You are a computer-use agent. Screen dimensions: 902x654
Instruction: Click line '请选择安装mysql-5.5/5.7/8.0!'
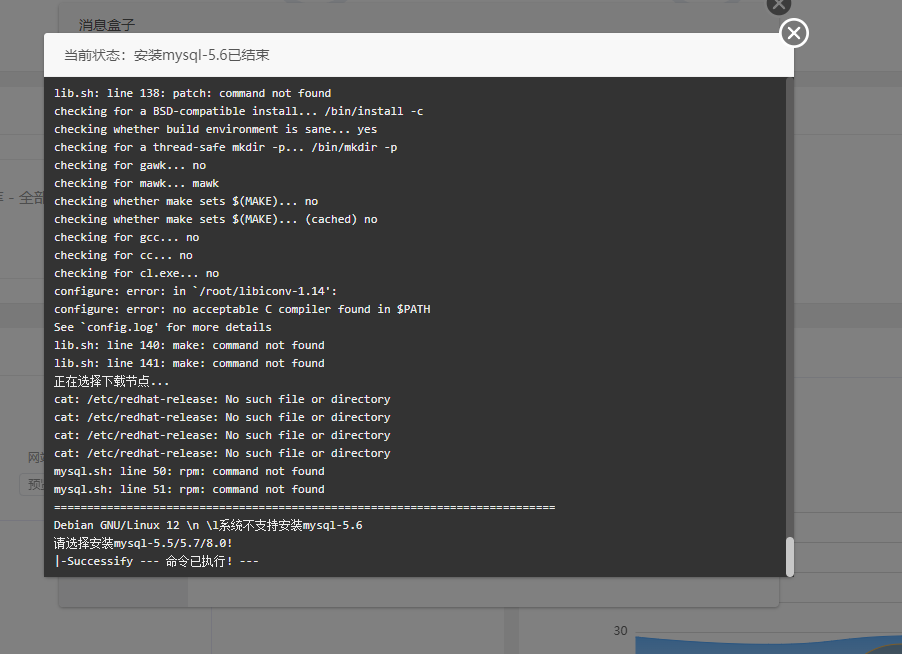pyautogui.click(x=143, y=543)
